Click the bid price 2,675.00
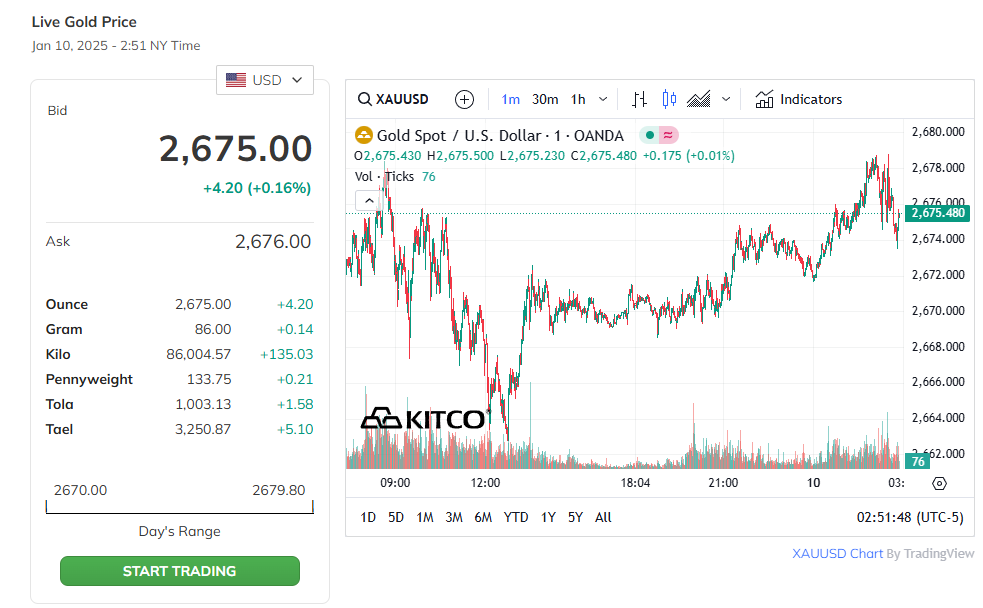The image size is (983, 608). coord(236,149)
